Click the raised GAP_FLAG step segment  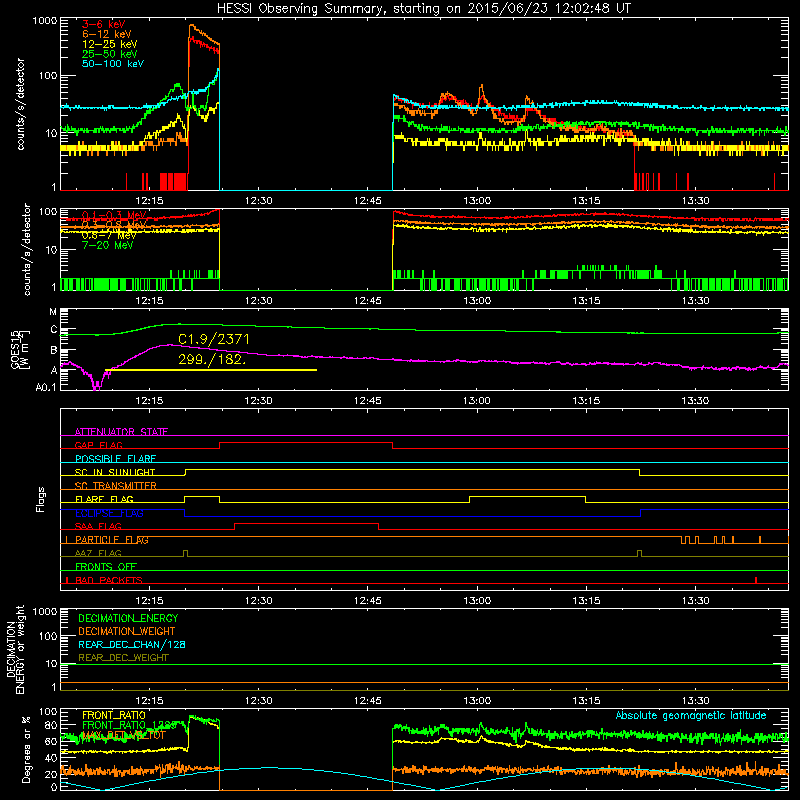306,443
